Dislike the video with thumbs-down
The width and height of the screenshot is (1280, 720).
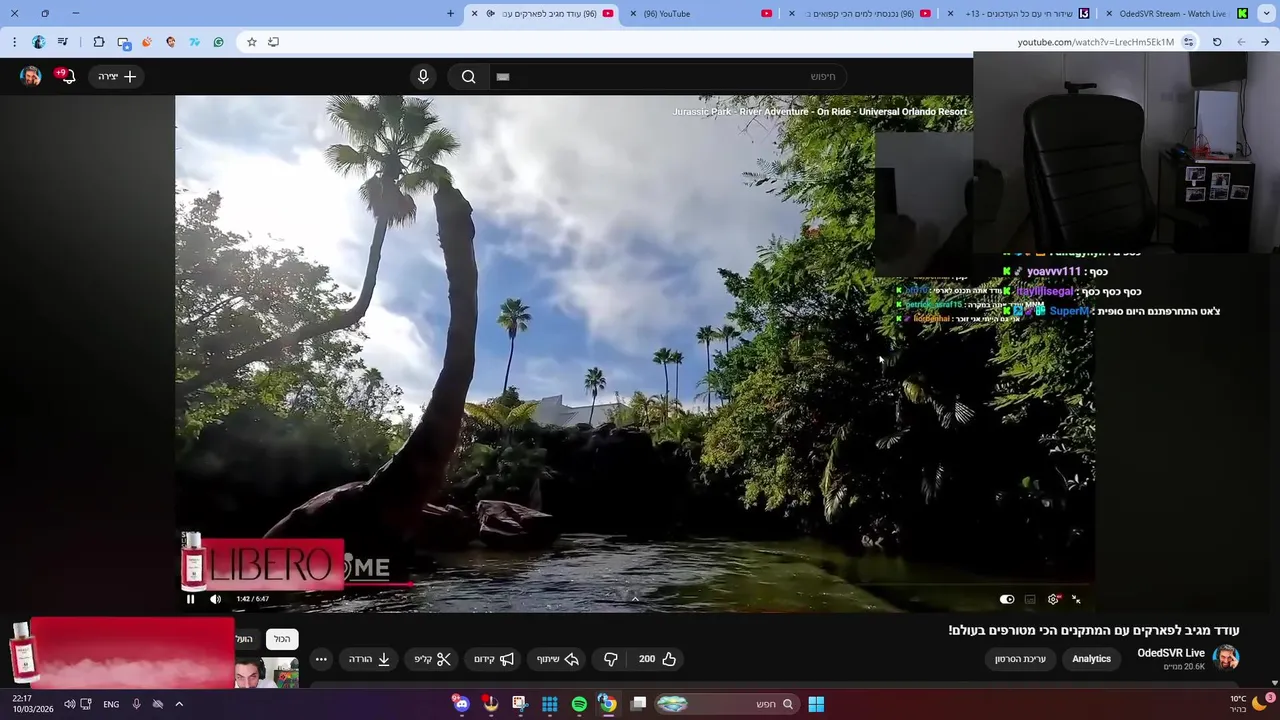610,659
